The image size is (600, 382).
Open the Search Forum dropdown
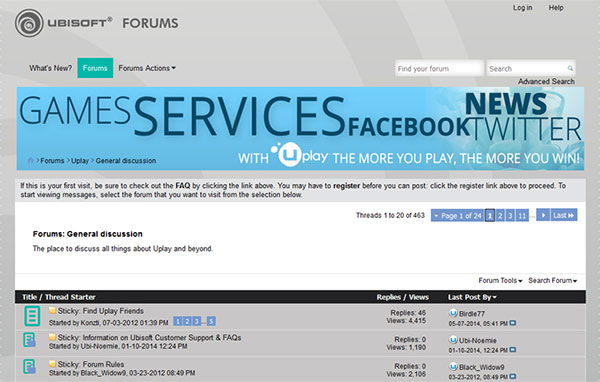coord(553,281)
